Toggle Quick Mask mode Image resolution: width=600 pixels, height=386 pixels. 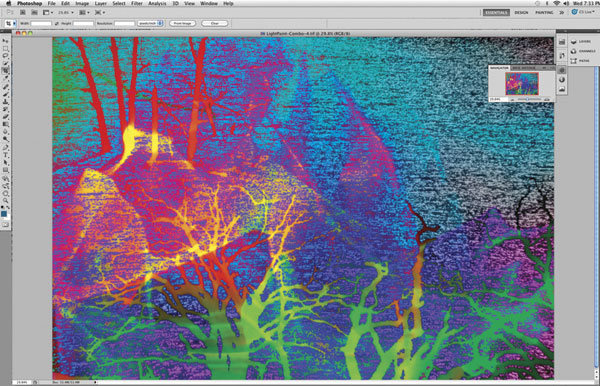coord(5,225)
